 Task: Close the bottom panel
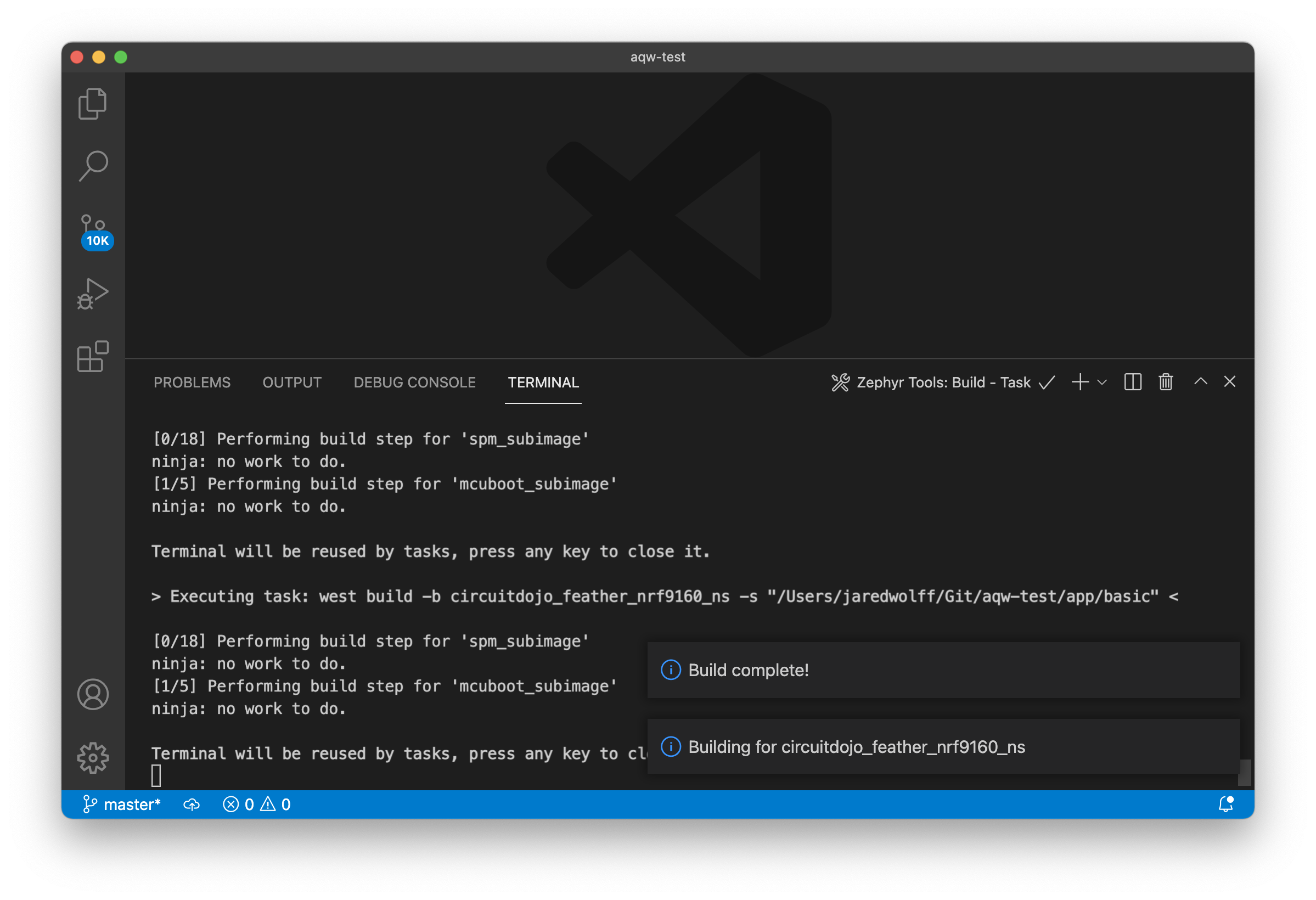pos(1229,382)
